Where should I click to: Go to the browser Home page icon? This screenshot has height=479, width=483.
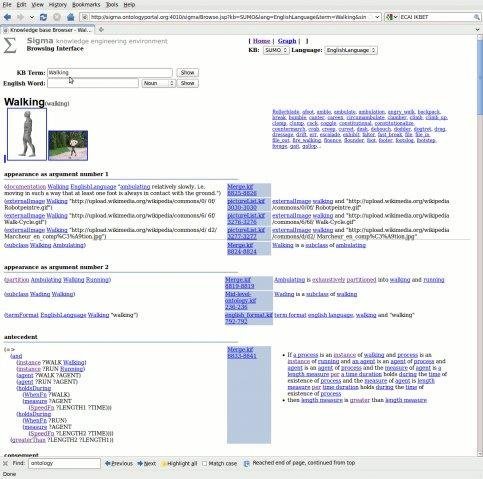tap(70, 17)
